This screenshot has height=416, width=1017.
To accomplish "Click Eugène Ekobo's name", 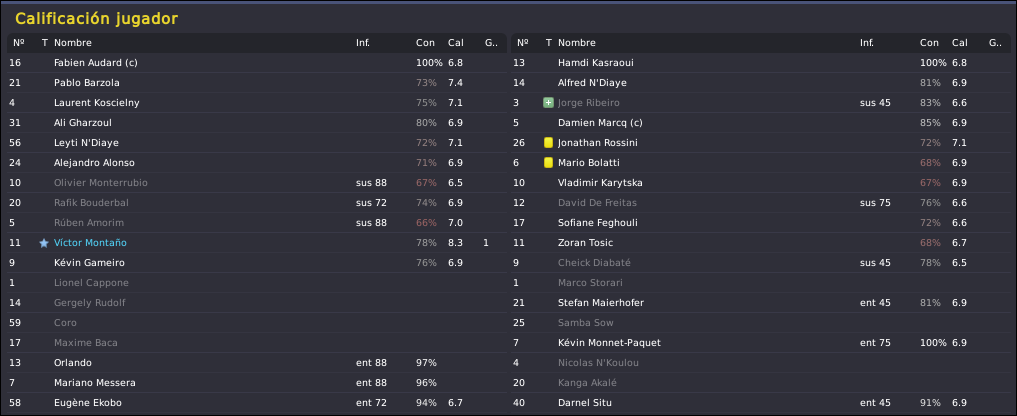I will click(88, 403).
